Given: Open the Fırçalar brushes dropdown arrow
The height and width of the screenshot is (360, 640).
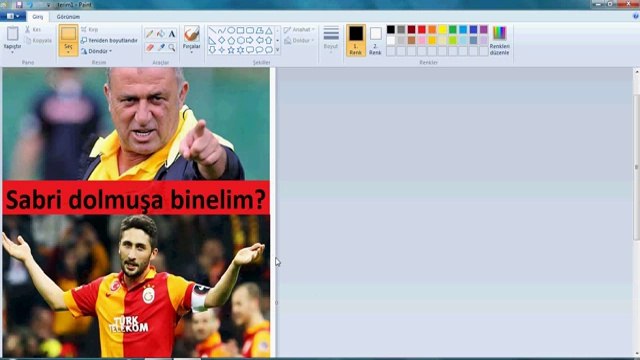Looking at the screenshot, I should click(191, 52).
